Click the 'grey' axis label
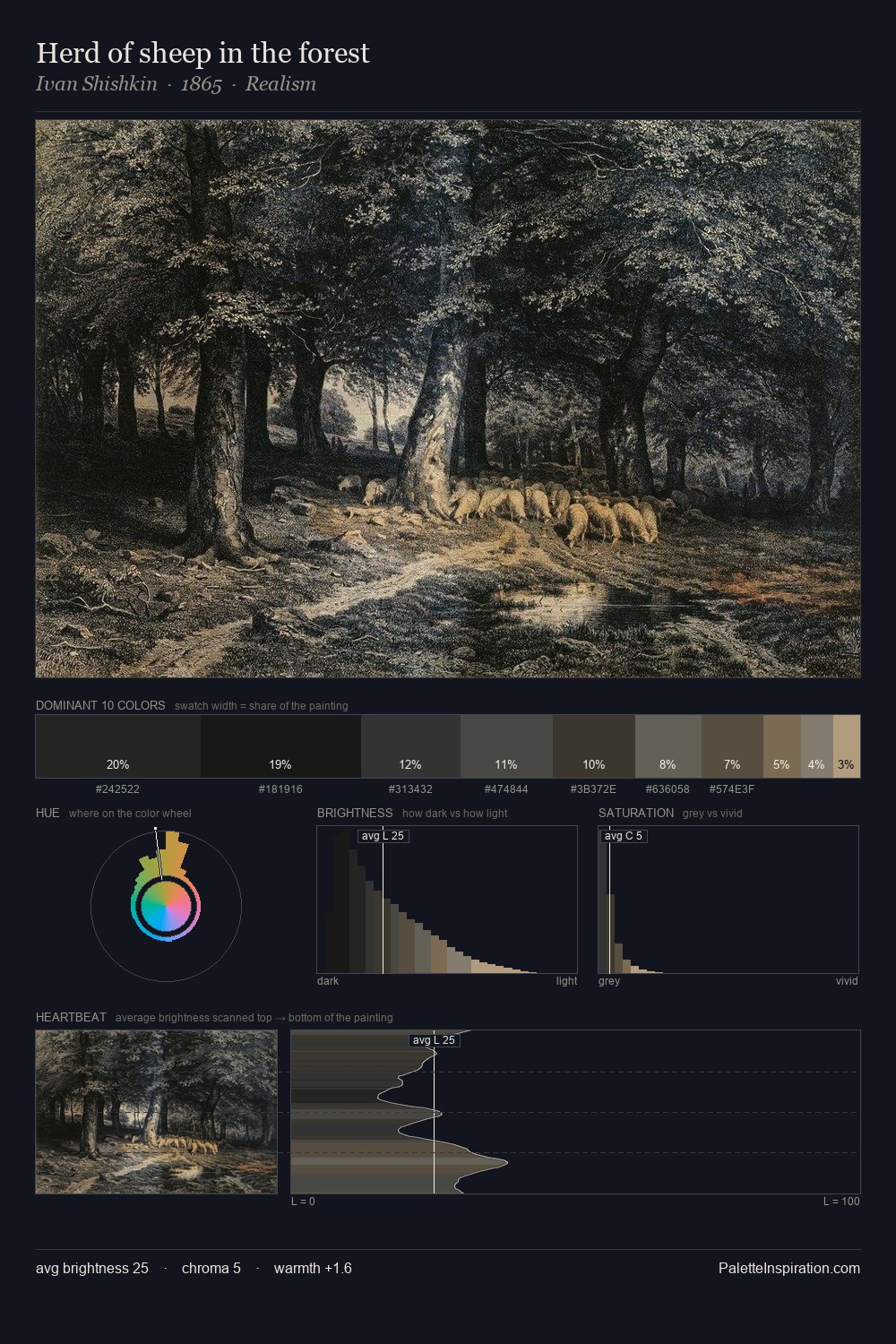The width and height of the screenshot is (896, 1344). (x=609, y=981)
